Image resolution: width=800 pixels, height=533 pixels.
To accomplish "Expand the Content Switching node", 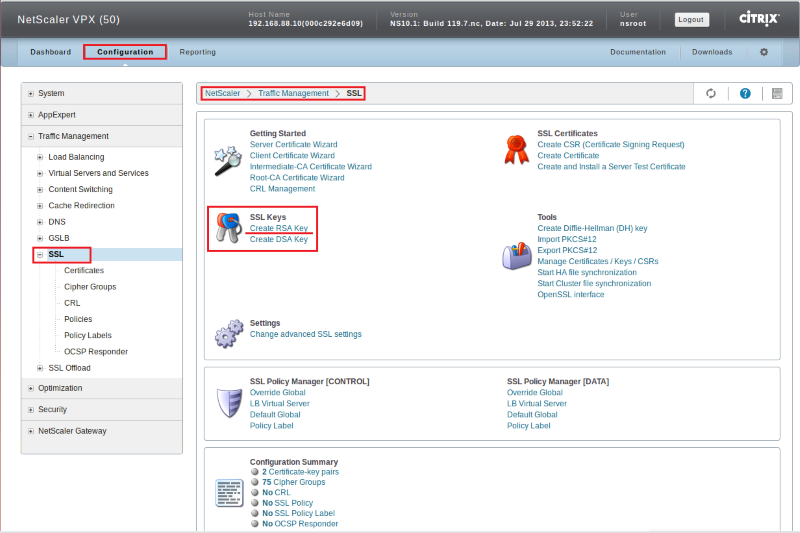I will click(x=40, y=190).
